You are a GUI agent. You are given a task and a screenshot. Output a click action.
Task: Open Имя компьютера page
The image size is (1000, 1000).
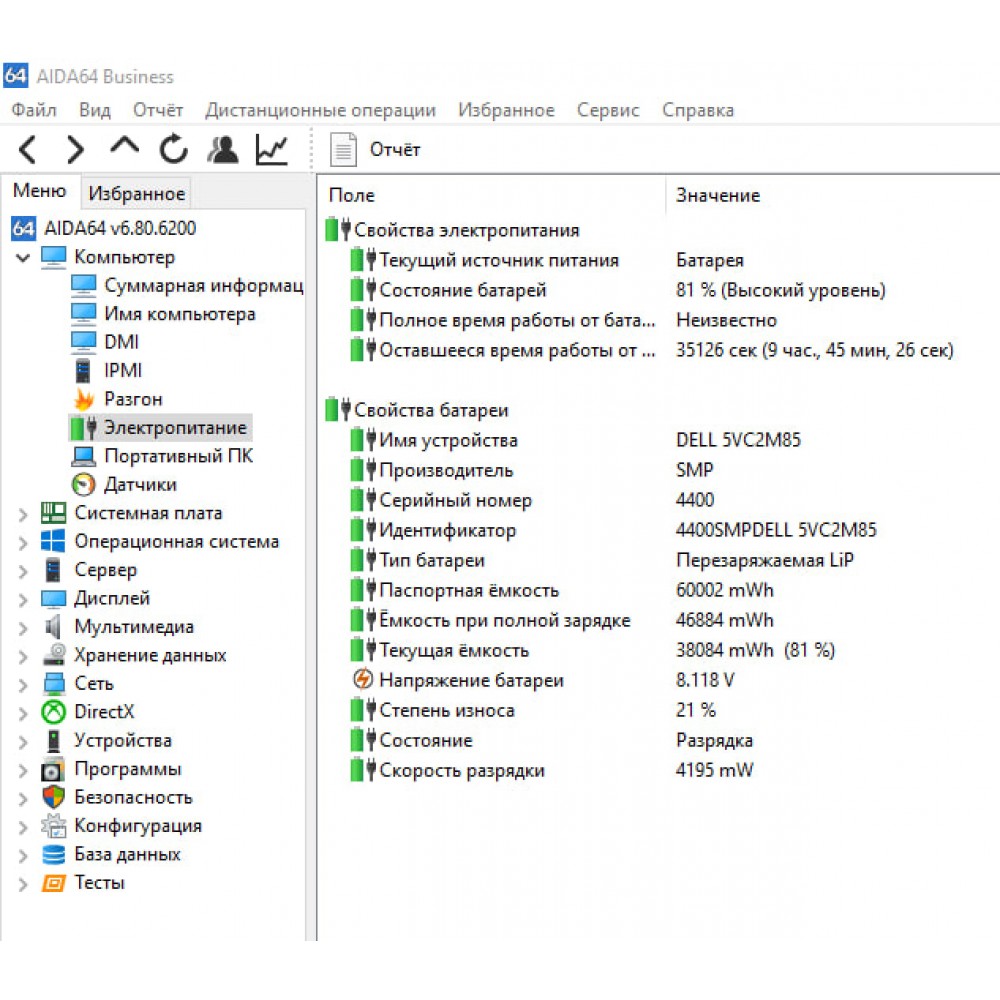[x=163, y=314]
